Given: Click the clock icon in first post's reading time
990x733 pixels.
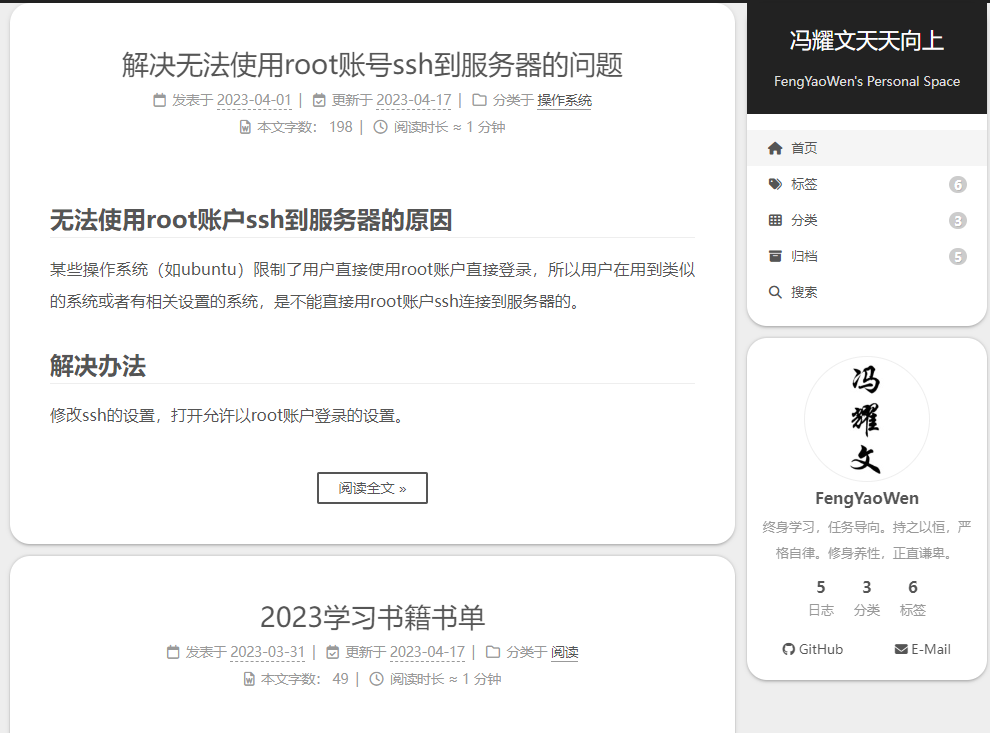Looking at the screenshot, I should (380, 127).
